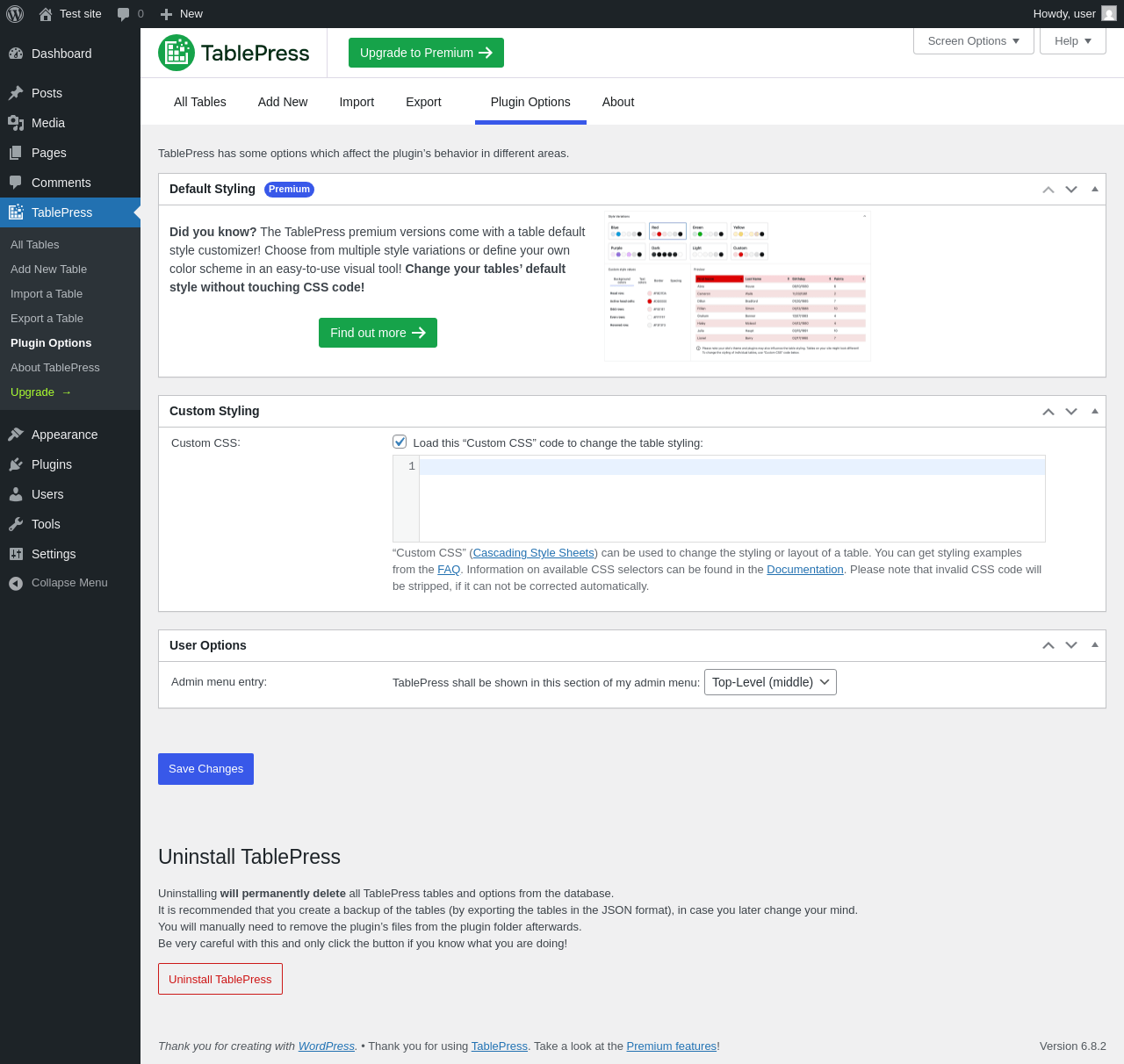The image size is (1124, 1064).
Task: Open the user avatar in admin bar
Action: point(1109,14)
